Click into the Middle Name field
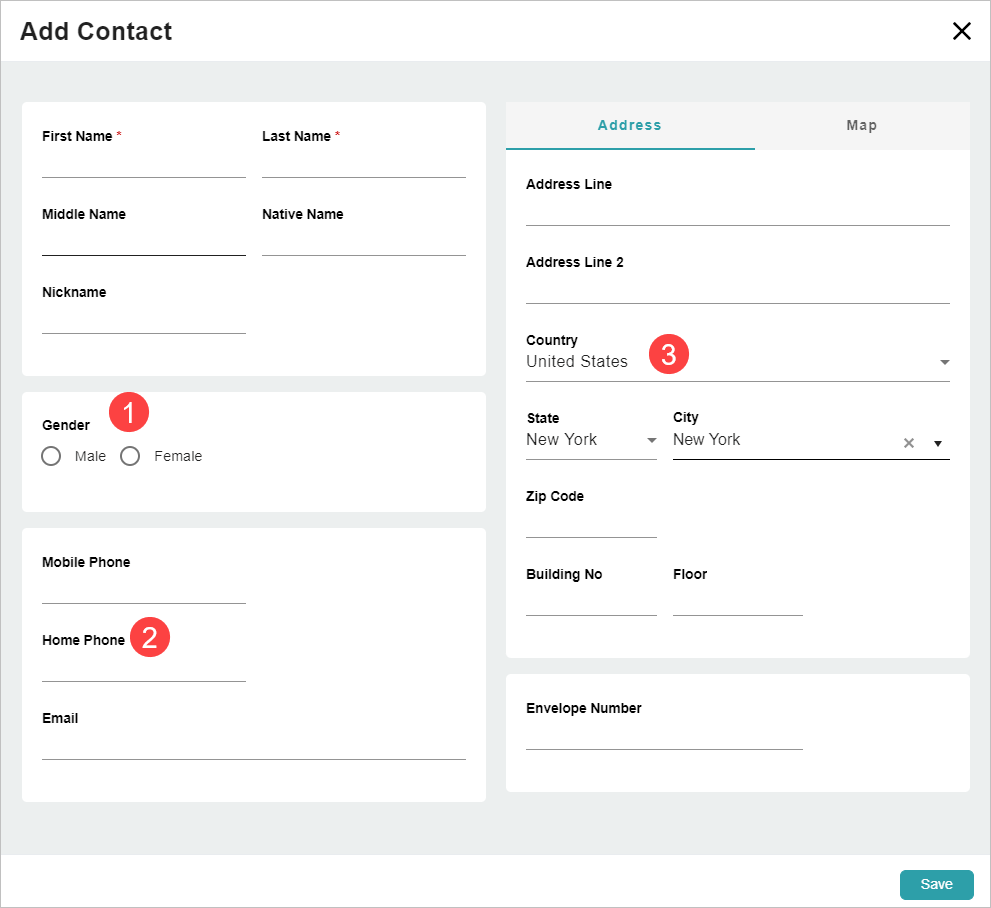The image size is (991, 908). click(x=143, y=243)
